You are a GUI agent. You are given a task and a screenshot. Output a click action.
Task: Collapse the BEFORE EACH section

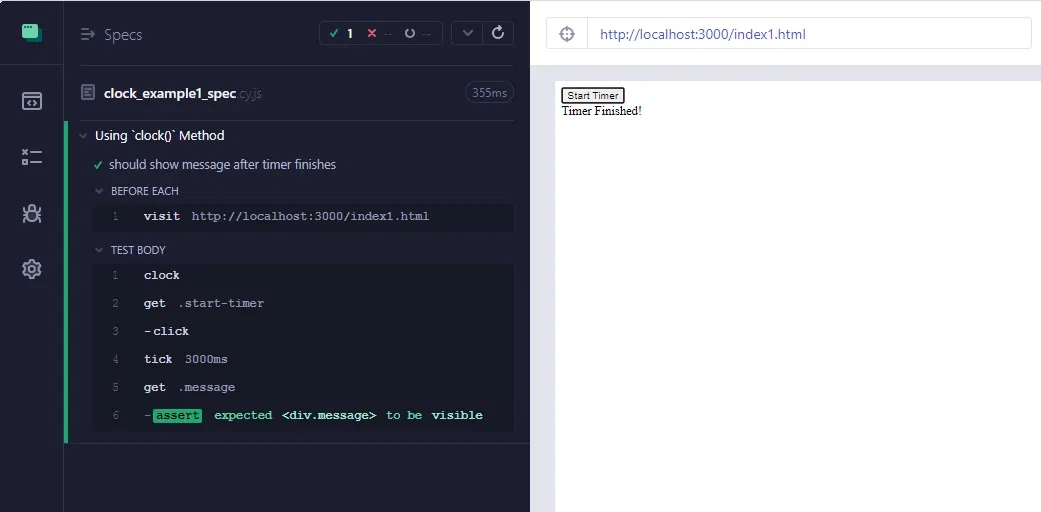144,191
